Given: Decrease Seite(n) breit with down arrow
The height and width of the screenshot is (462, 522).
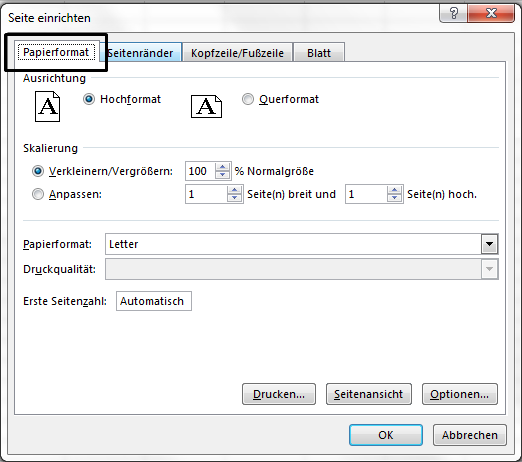Looking at the screenshot, I should pyautogui.click(x=235, y=198).
